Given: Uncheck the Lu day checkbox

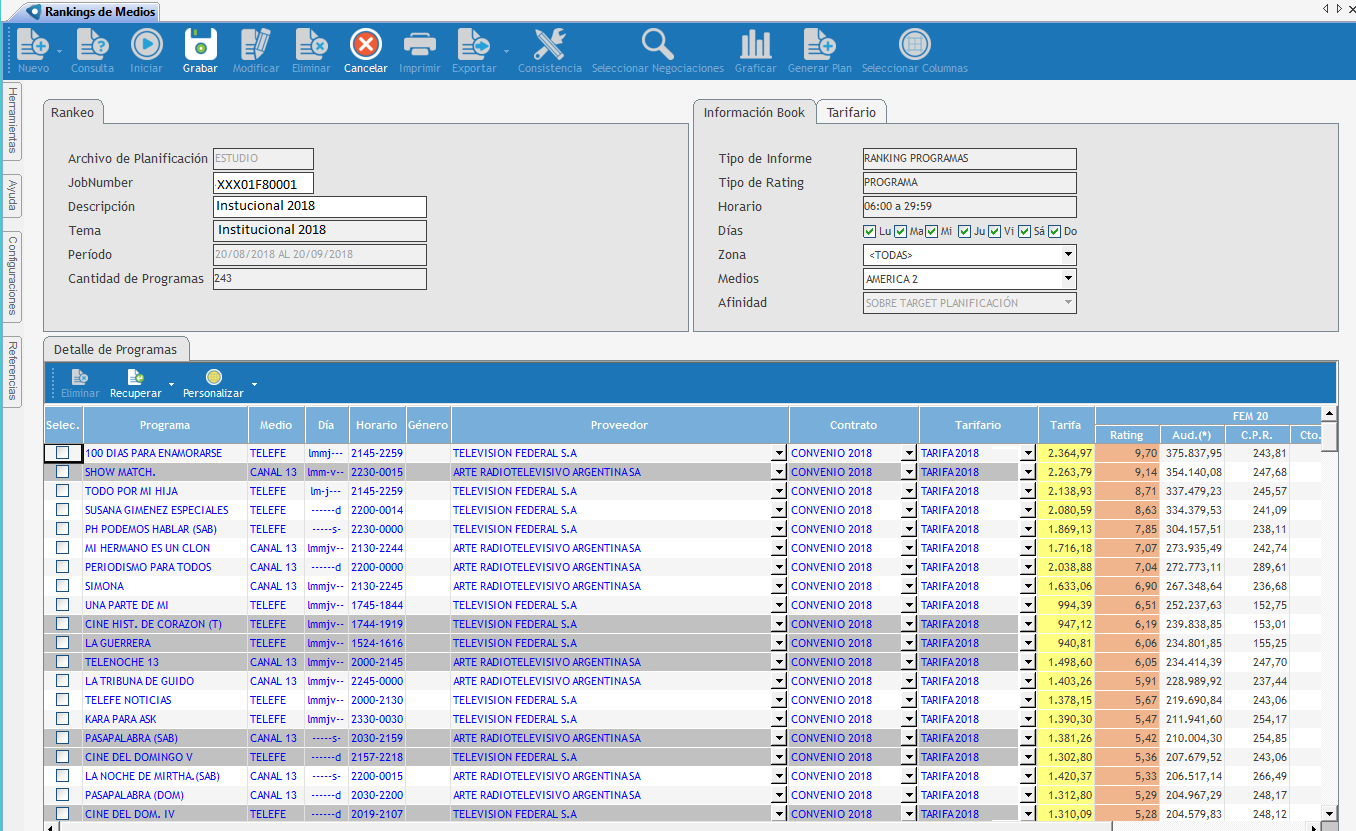Looking at the screenshot, I should (x=870, y=232).
